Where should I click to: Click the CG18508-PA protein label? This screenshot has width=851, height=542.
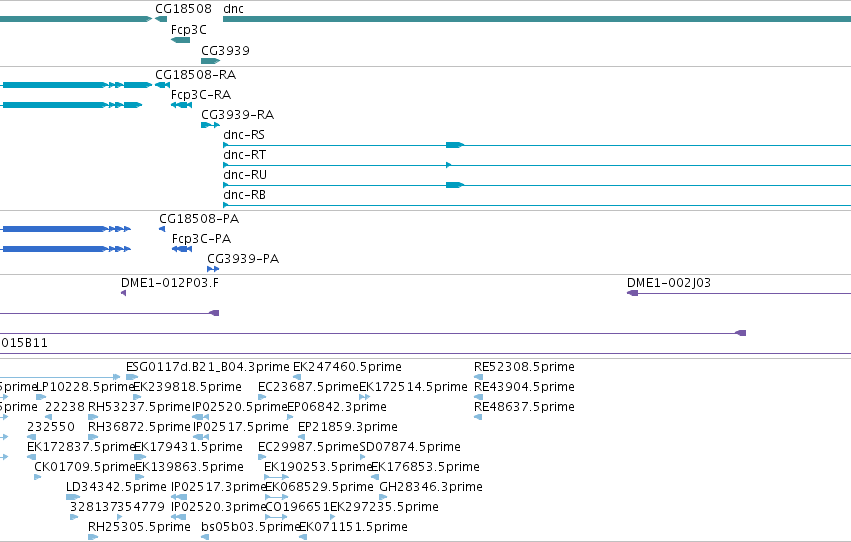[199, 219]
